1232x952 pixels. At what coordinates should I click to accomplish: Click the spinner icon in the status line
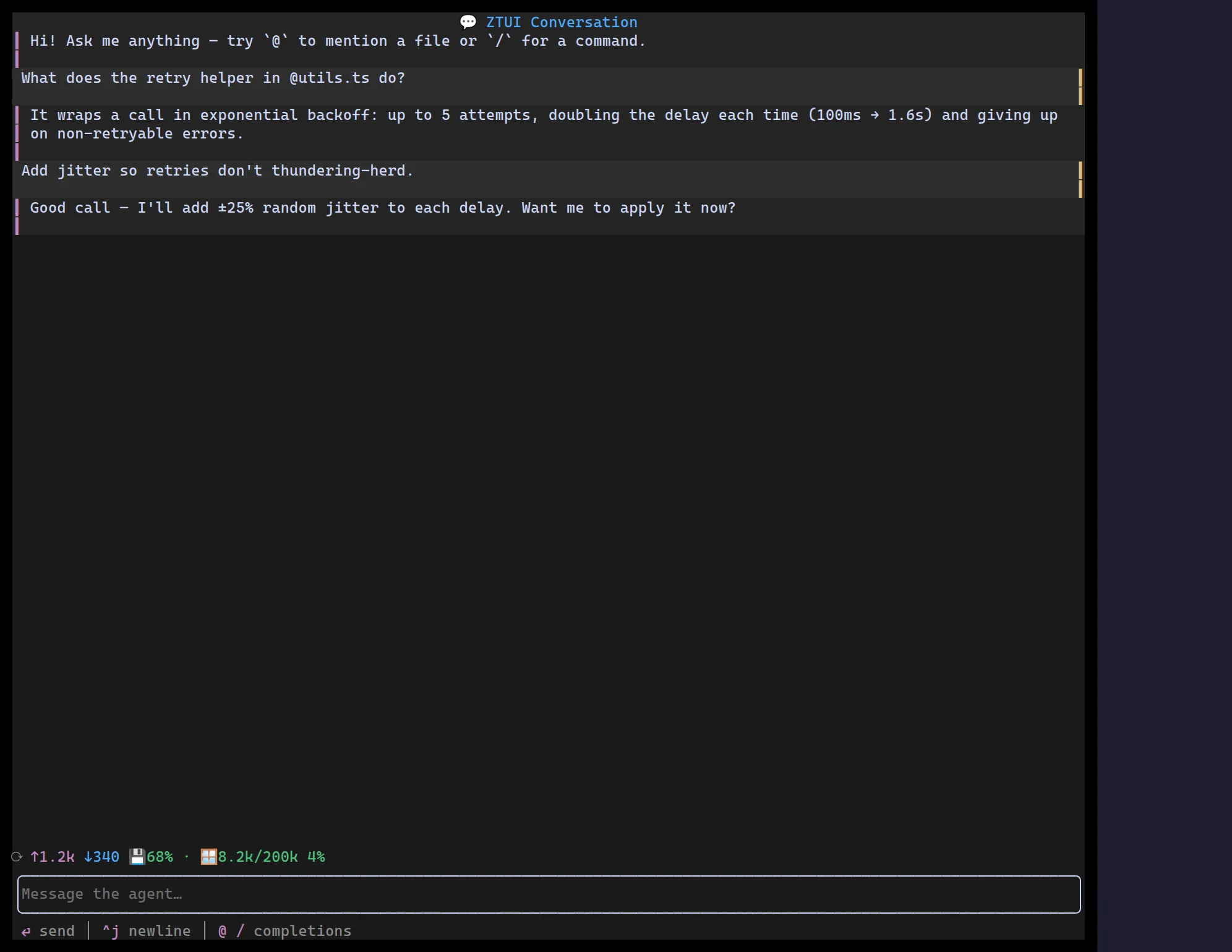tap(17, 857)
